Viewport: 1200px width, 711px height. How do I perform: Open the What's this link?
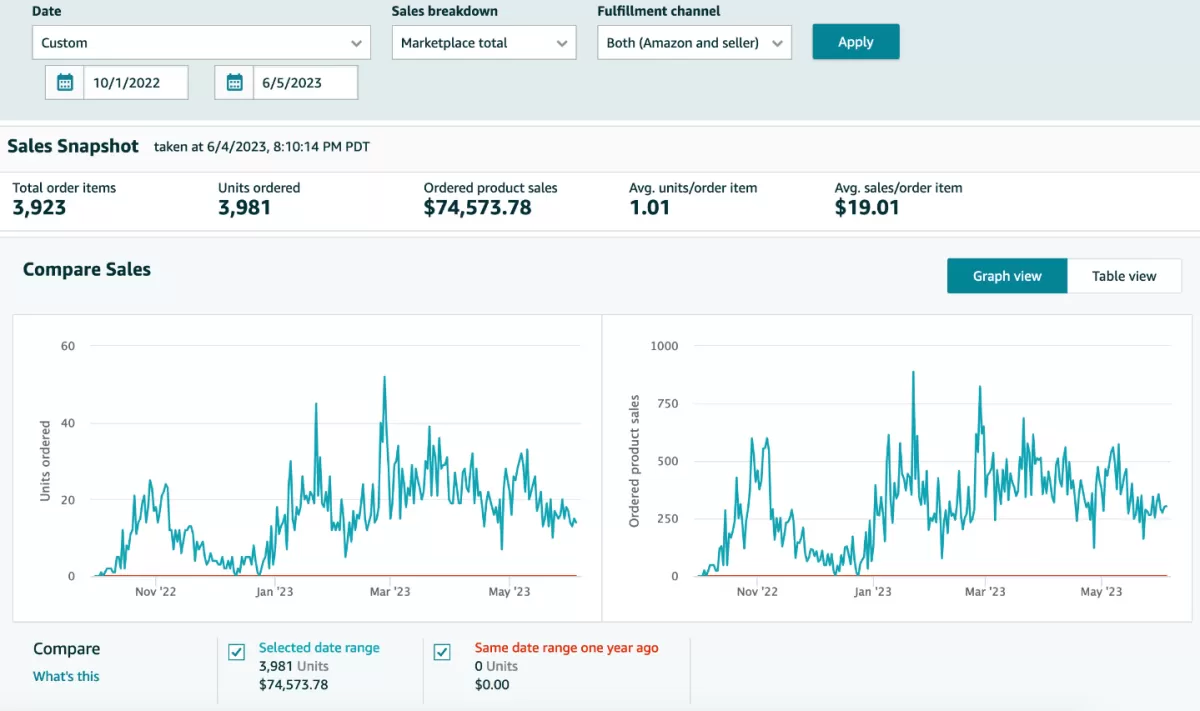[66, 676]
